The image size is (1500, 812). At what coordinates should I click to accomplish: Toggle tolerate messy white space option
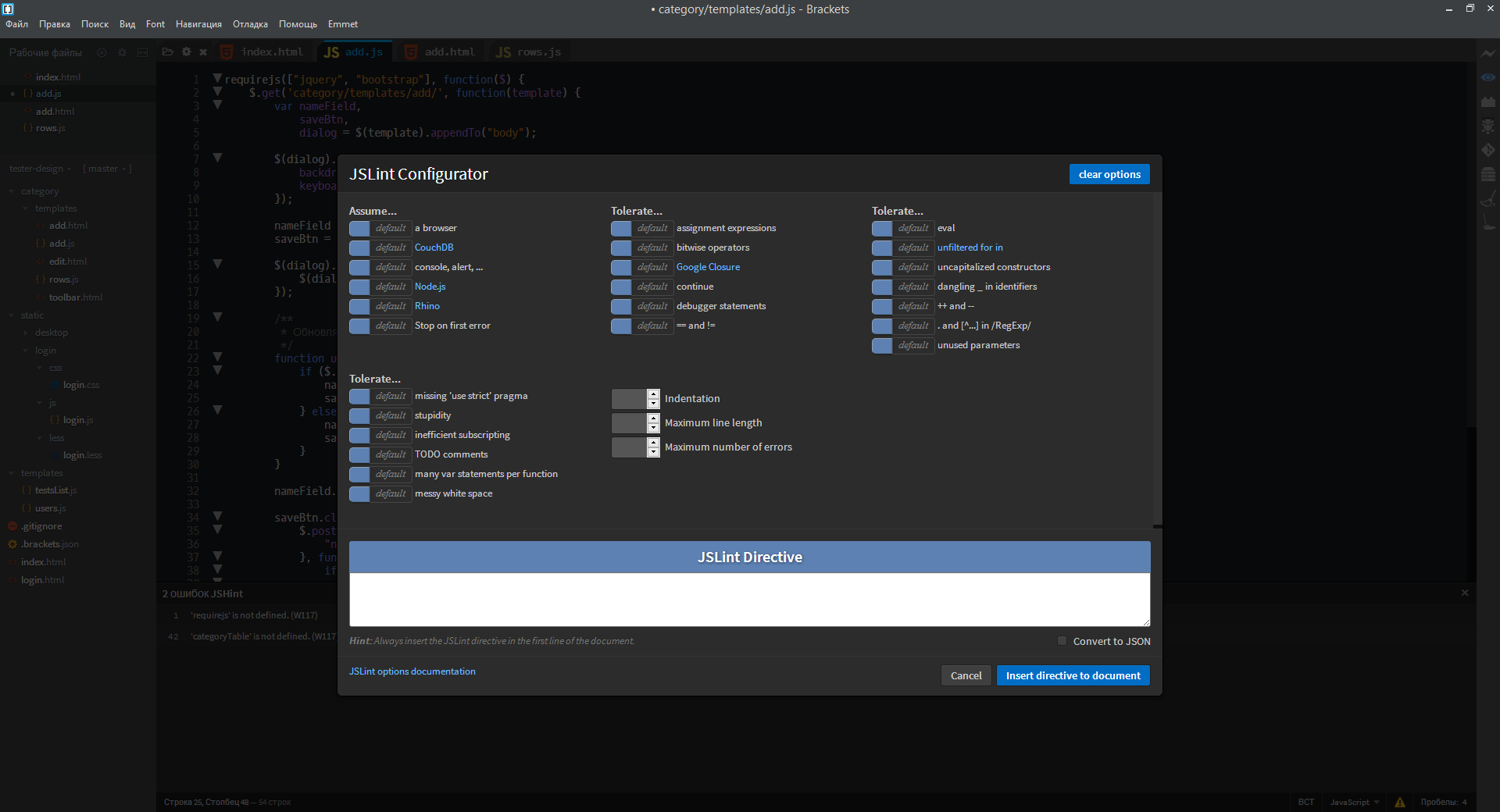(x=380, y=493)
